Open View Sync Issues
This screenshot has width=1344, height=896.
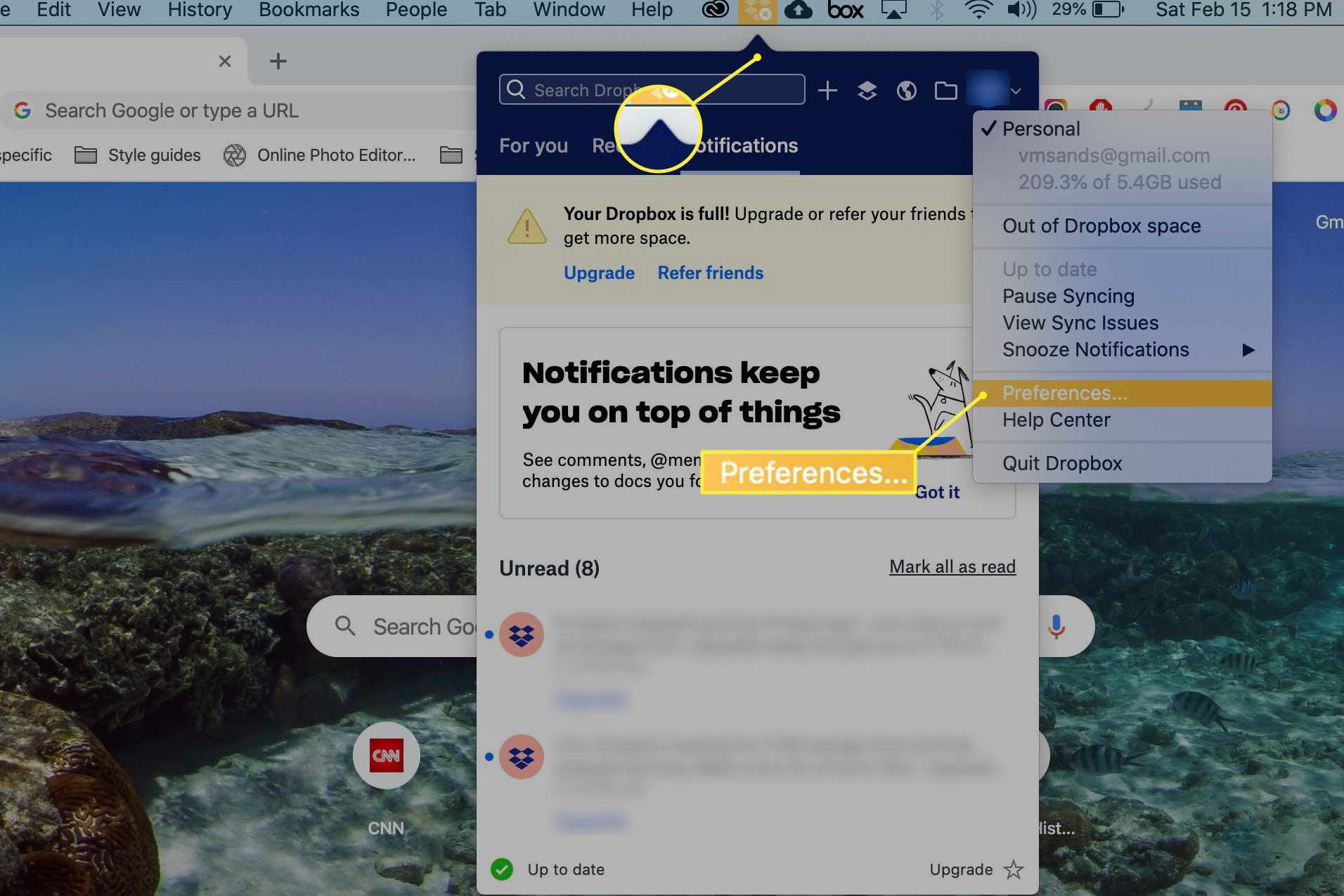[1122, 323]
